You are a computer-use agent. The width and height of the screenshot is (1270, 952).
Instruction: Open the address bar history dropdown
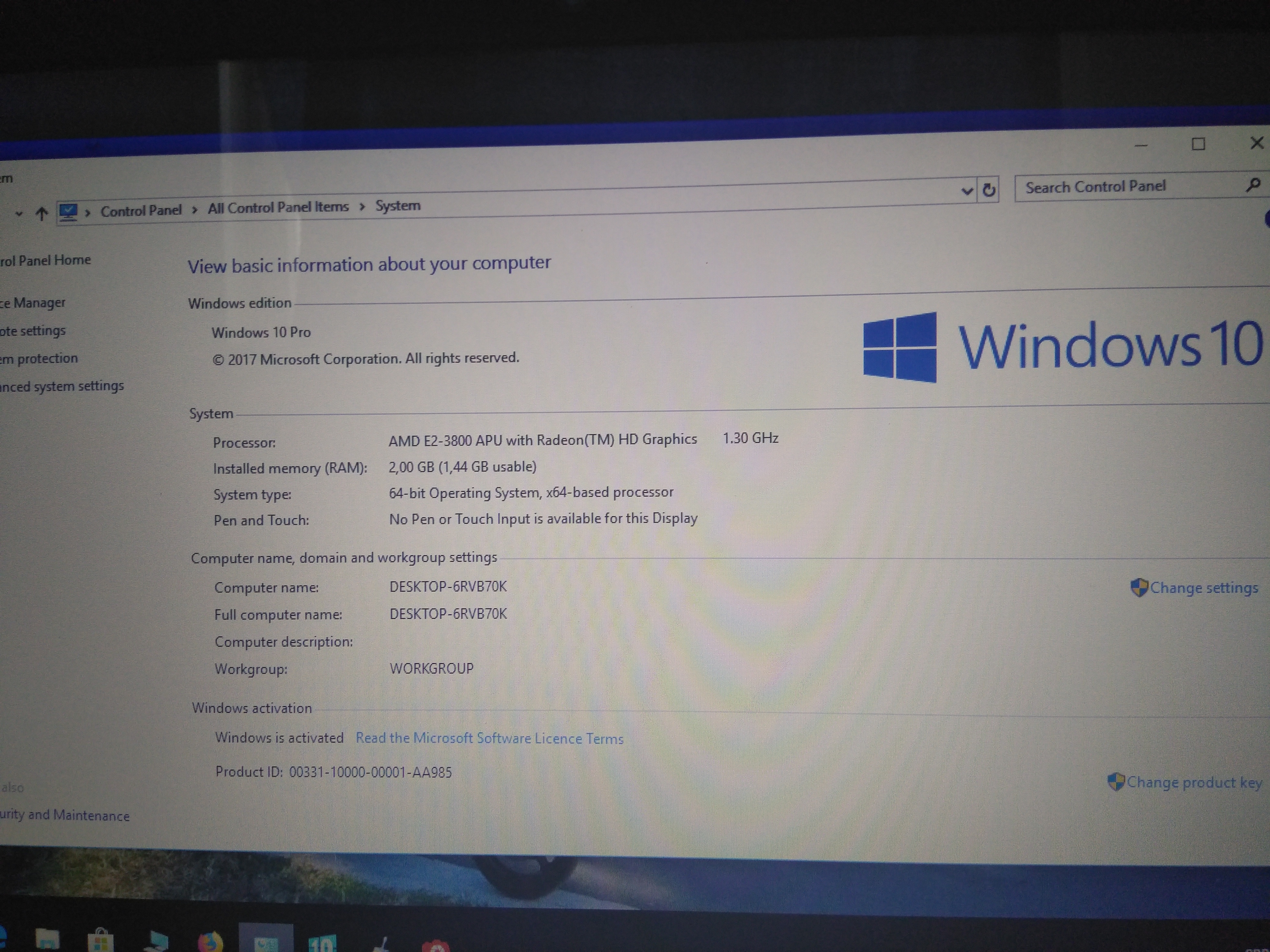[967, 191]
